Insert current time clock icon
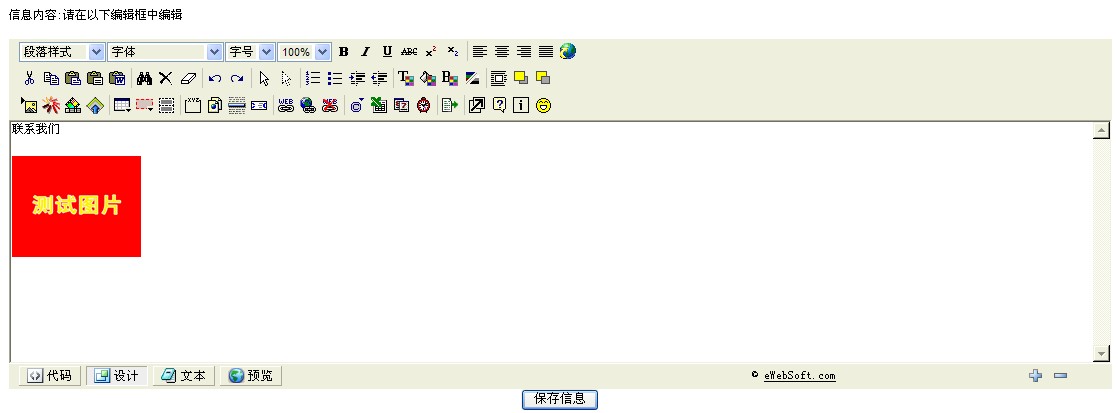The width and height of the screenshot is (1118, 413). (424, 106)
